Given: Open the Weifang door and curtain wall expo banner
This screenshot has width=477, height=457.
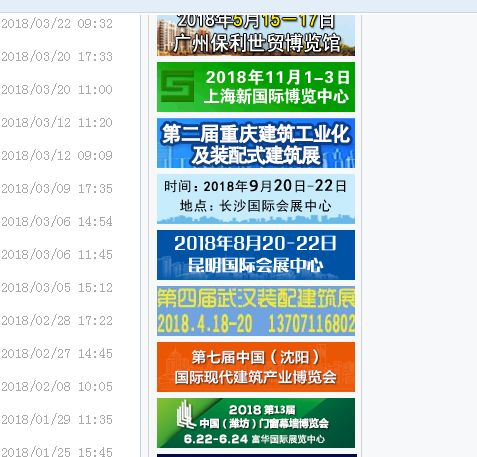Looking at the screenshot, I should point(256,423).
